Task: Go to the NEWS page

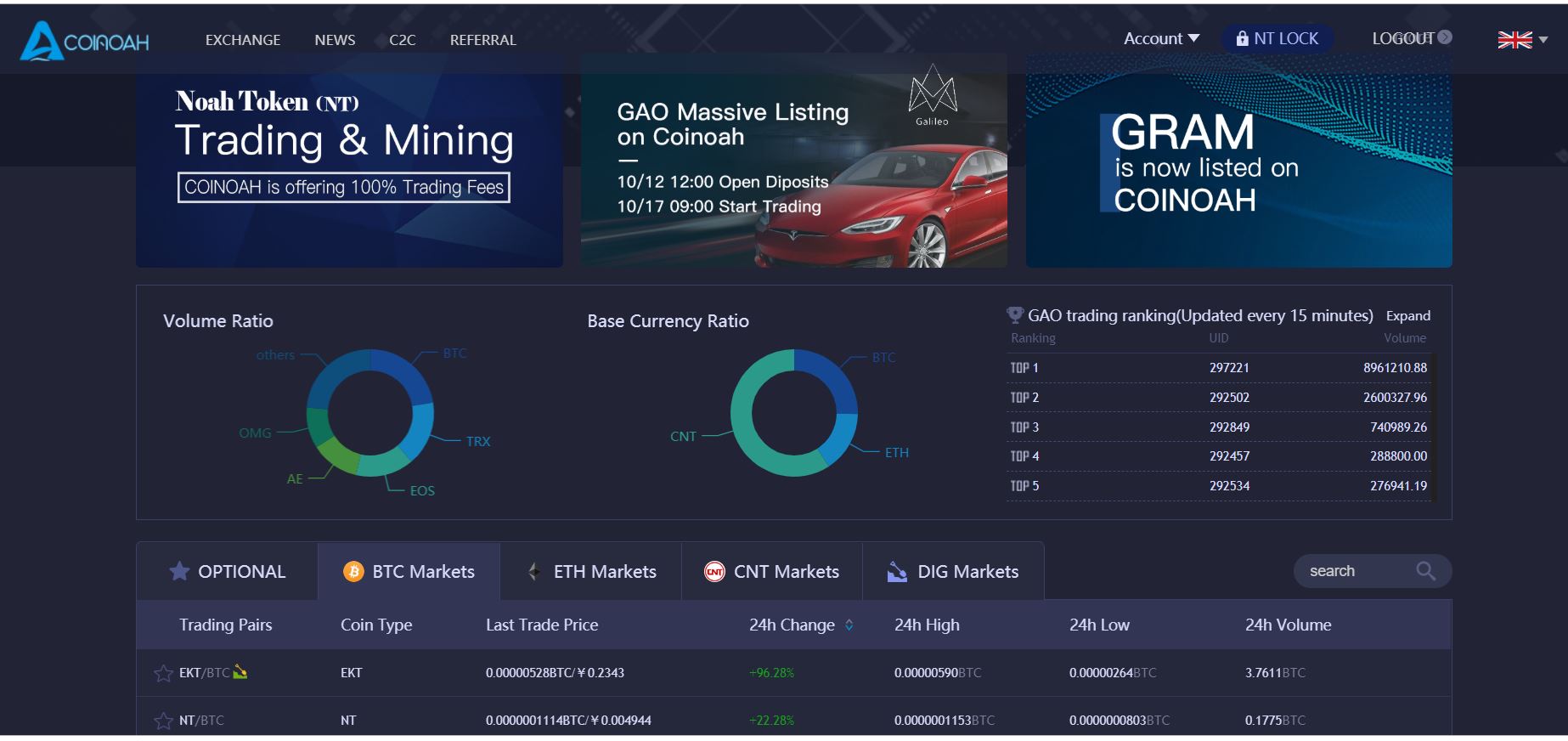Action: coord(335,40)
